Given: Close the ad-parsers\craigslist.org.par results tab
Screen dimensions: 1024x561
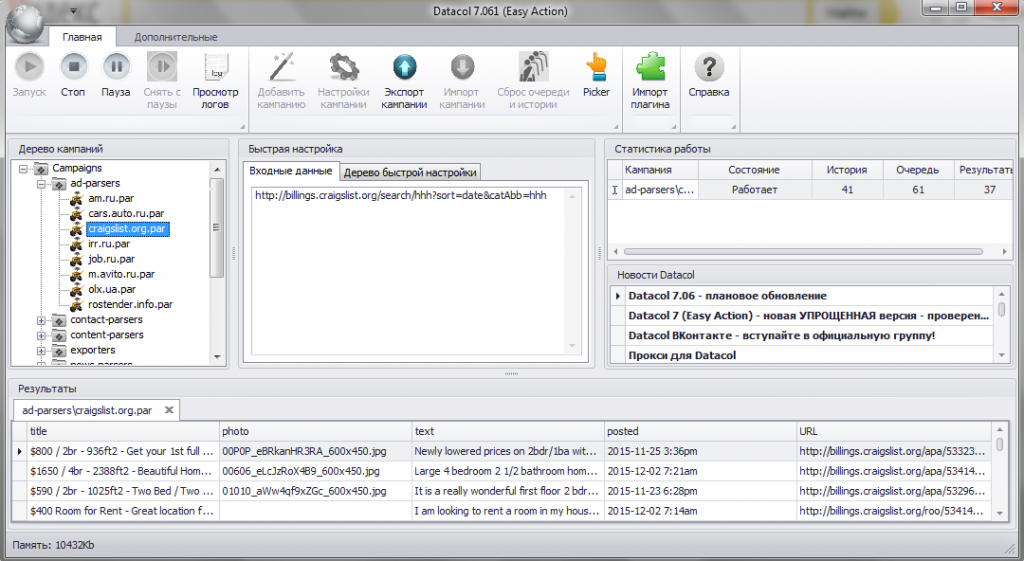Looking at the screenshot, I should (169, 410).
